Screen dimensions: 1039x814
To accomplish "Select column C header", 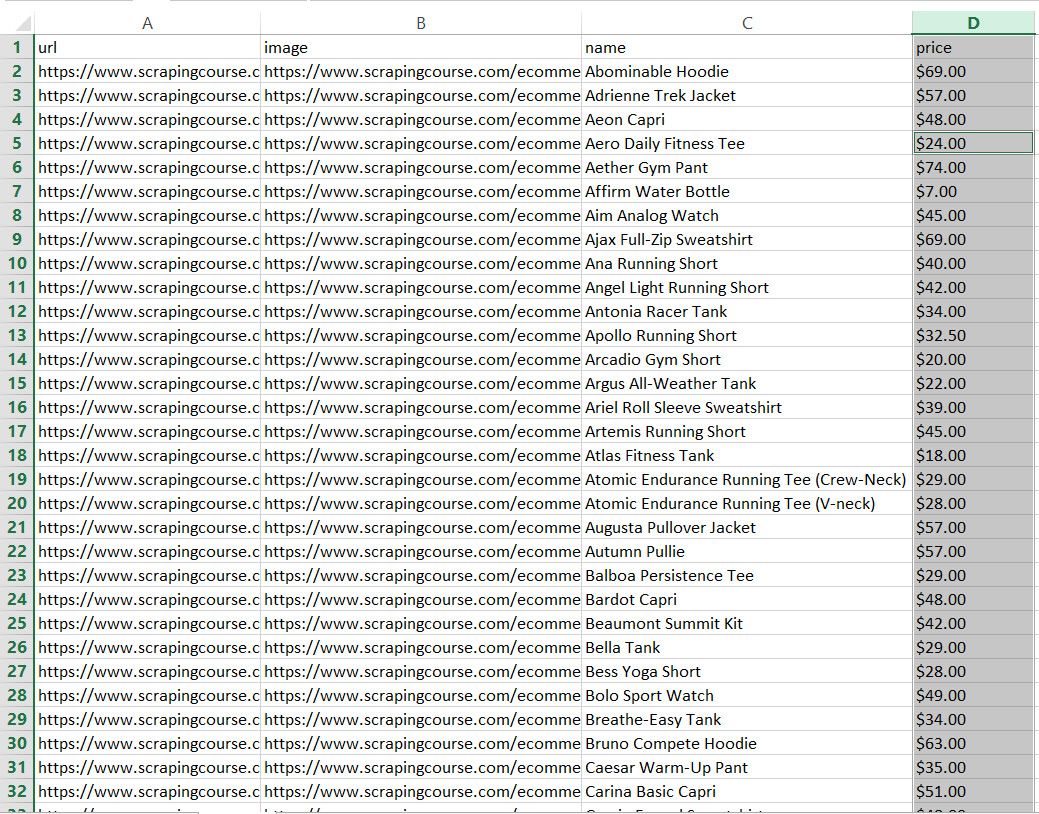I will point(747,23).
